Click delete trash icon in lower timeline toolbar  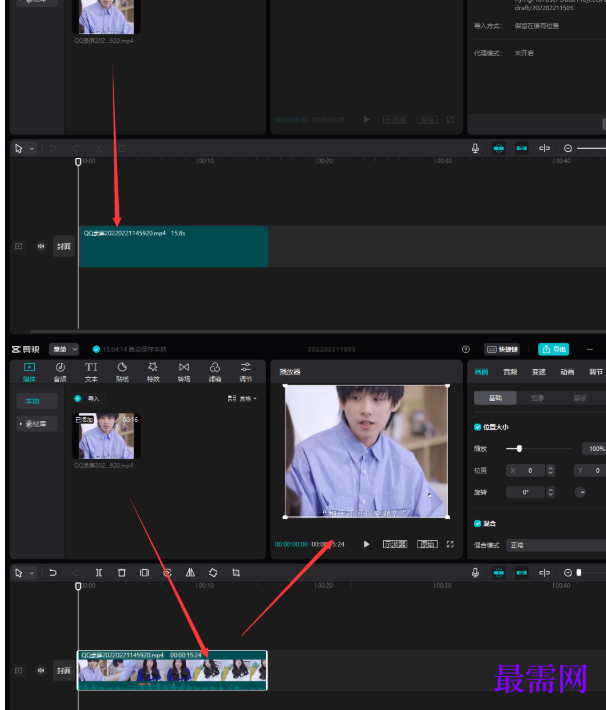point(121,573)
